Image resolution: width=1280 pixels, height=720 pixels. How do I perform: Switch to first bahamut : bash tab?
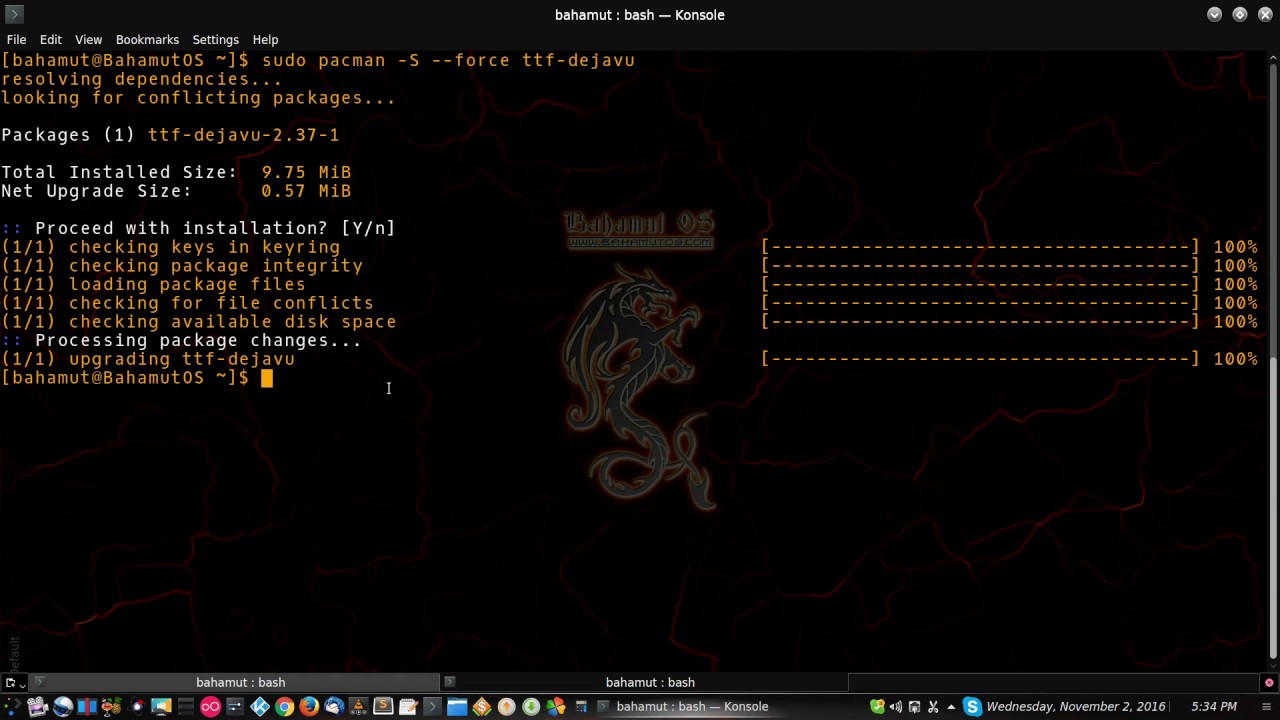click(x=240, y=682)
